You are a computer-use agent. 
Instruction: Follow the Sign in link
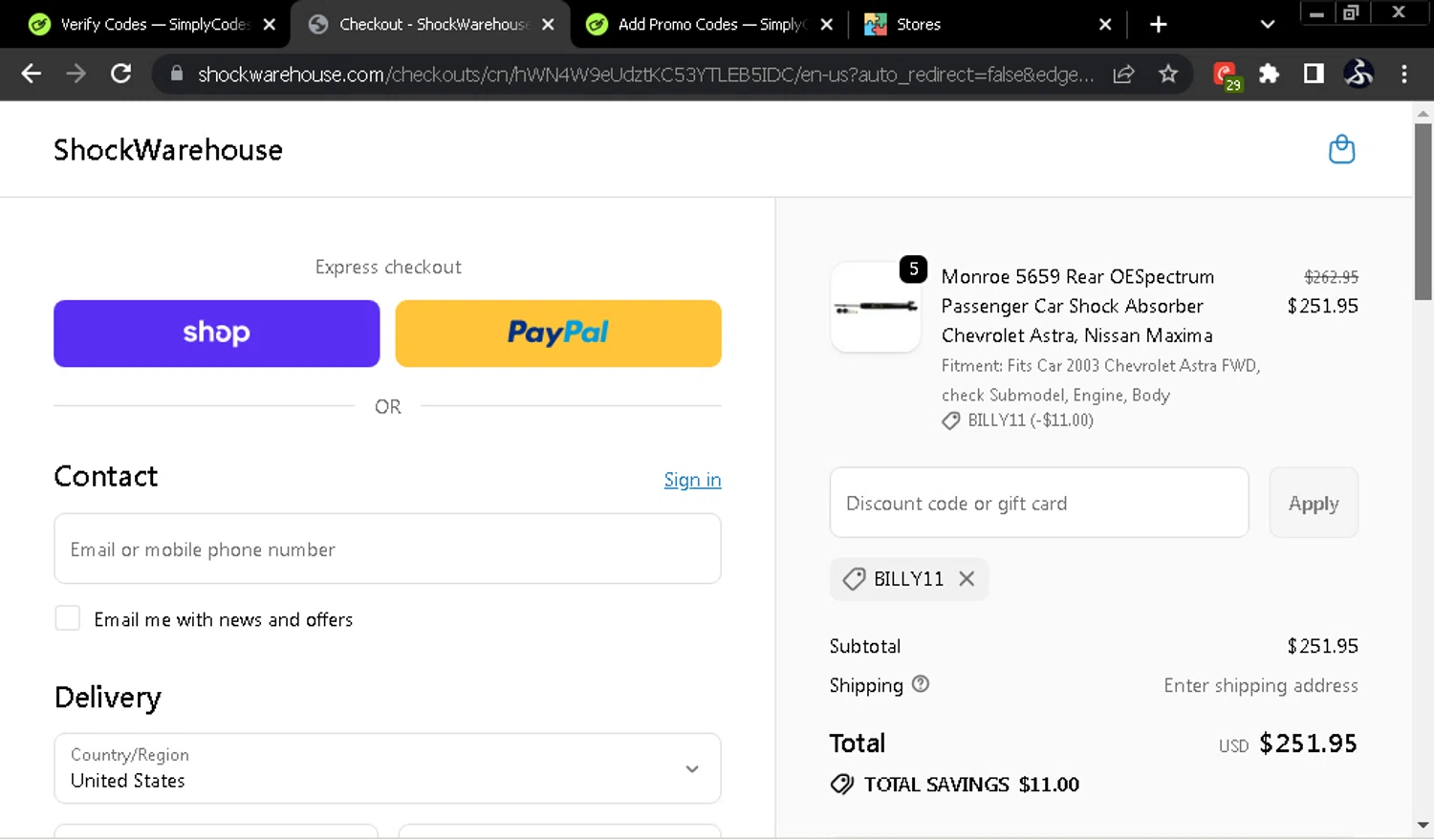[692, 480]
